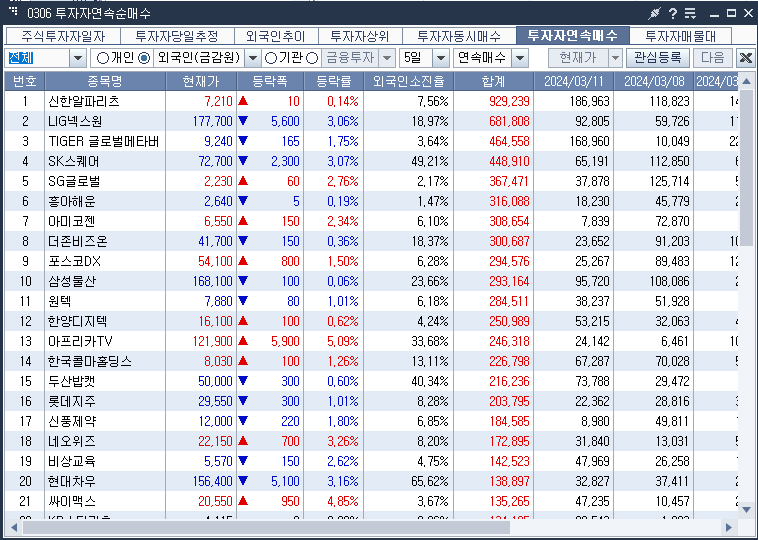Click the horizontal scrollbar thumb
Image resolution: width=758 pixels, height=540 pixels.
(x=266, y=527)
